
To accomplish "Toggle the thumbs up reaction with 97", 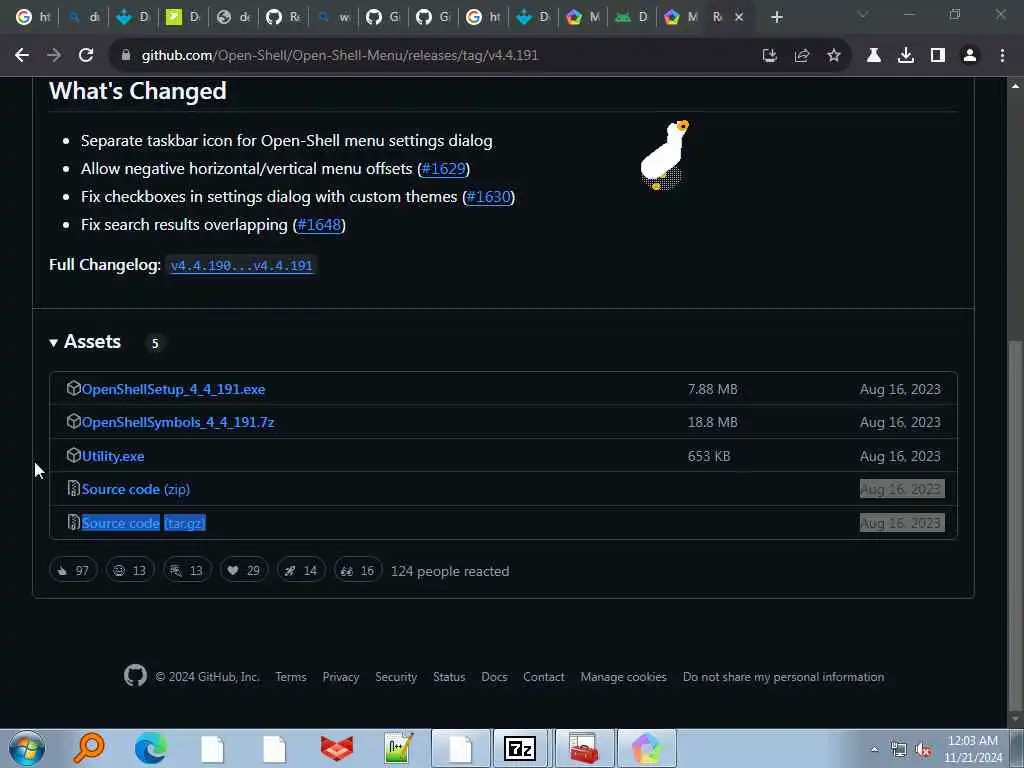I will point(73,571).
